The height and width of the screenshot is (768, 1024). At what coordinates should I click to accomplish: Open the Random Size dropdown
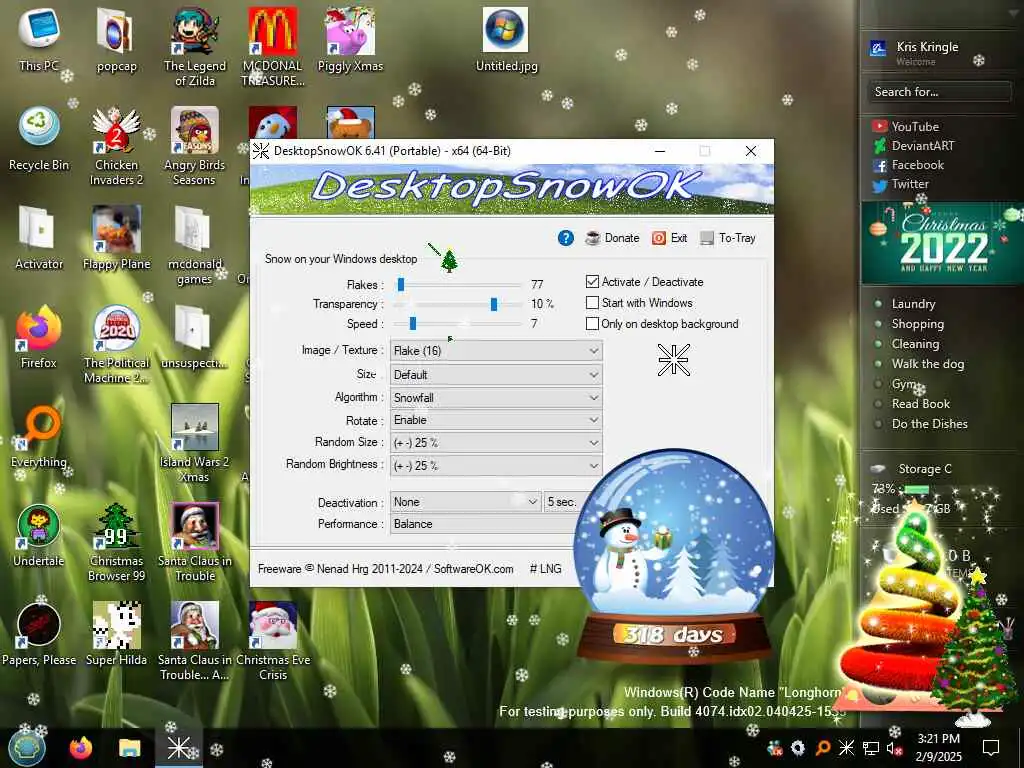point(496,443)
